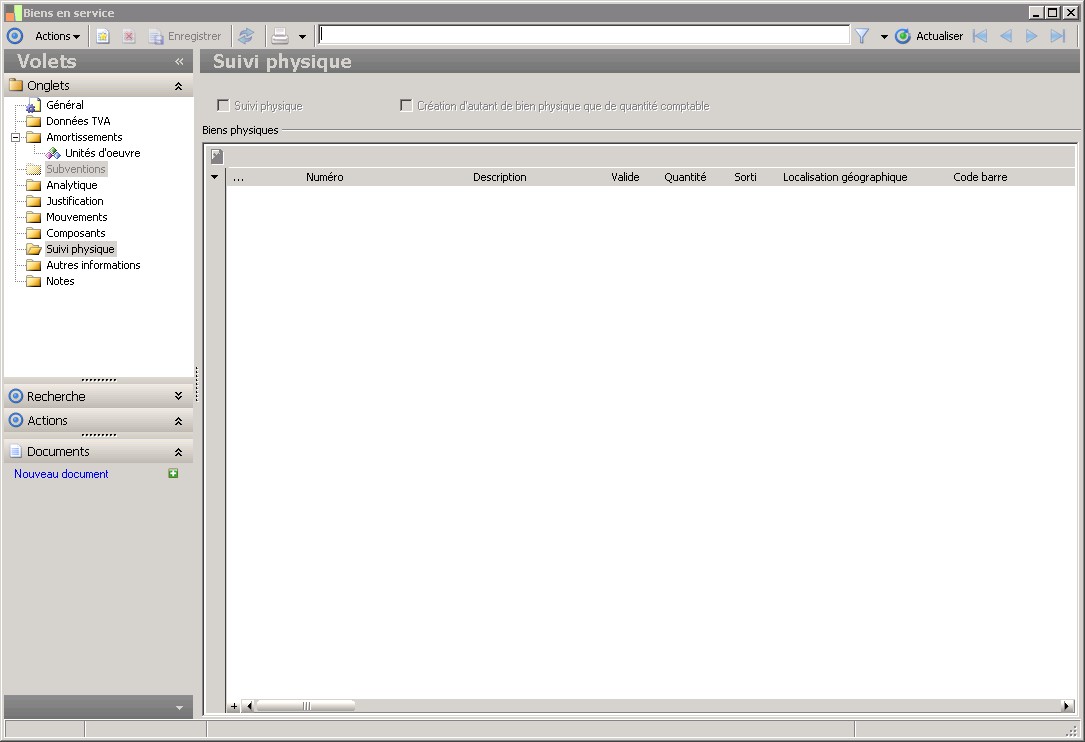Click the delete red X toolbar icon
This screenshot has height=742, width=1085.
coord(129,36)
